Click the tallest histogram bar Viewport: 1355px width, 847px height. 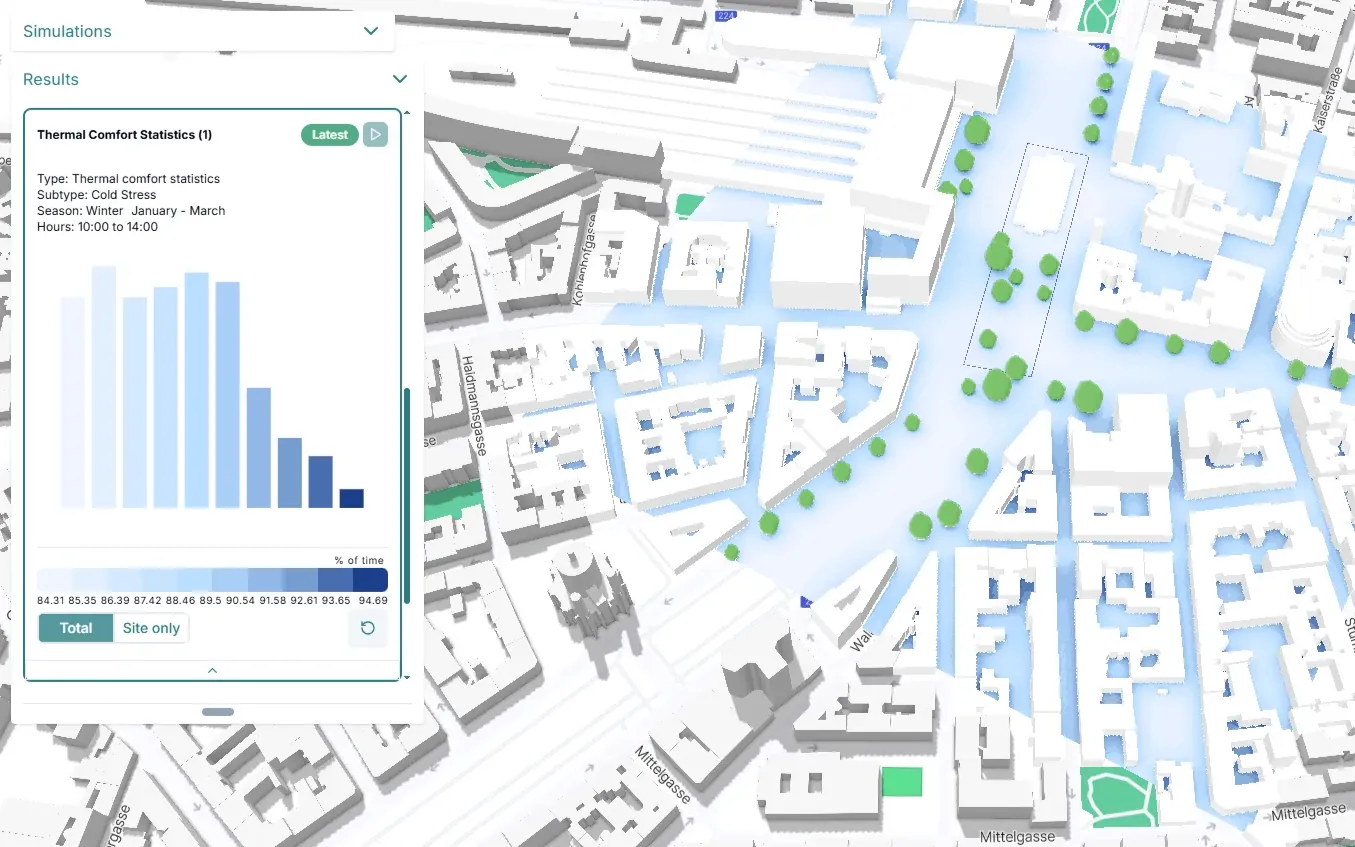[x=104, y=387]
